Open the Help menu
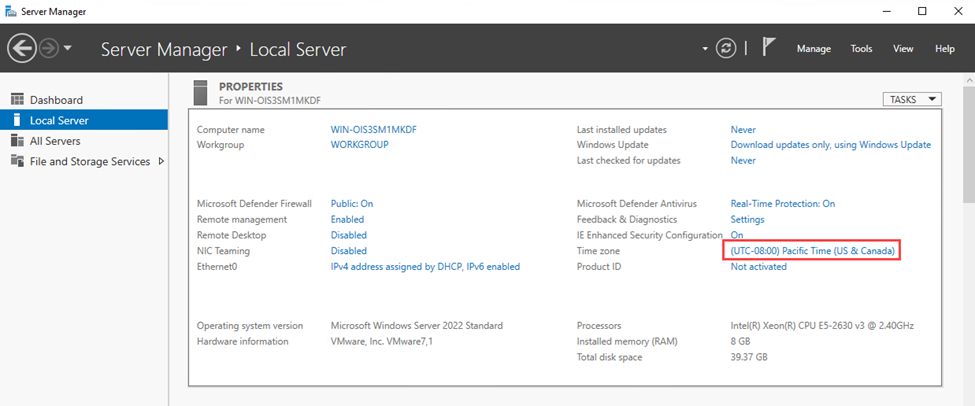 [945, 48]
